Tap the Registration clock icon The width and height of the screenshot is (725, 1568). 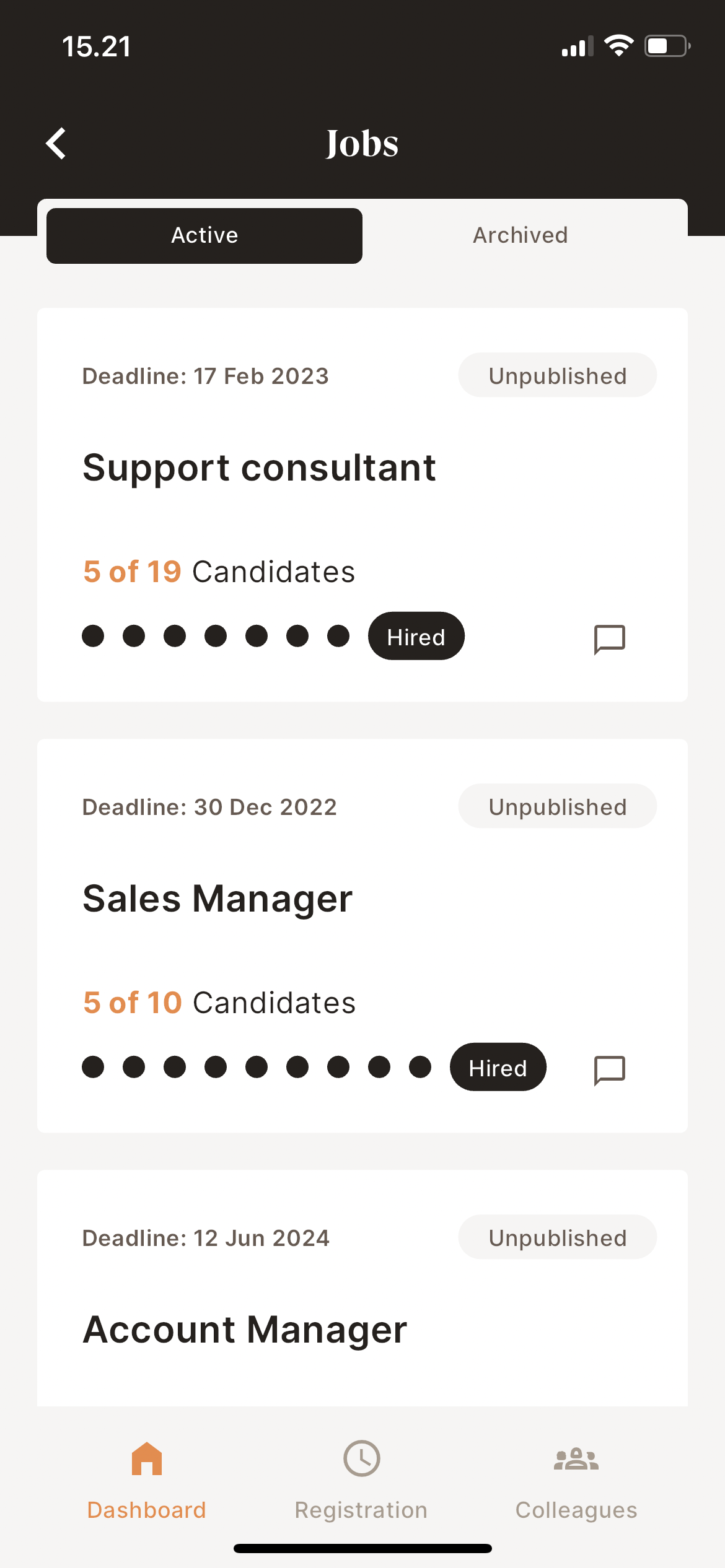click(x=362, y=1459)
